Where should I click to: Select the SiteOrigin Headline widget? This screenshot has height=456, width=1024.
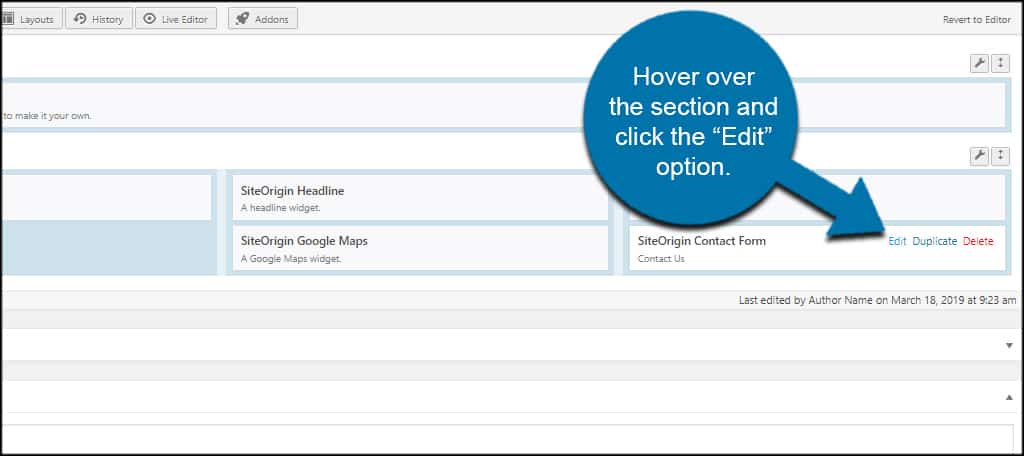tap(420, 198)
